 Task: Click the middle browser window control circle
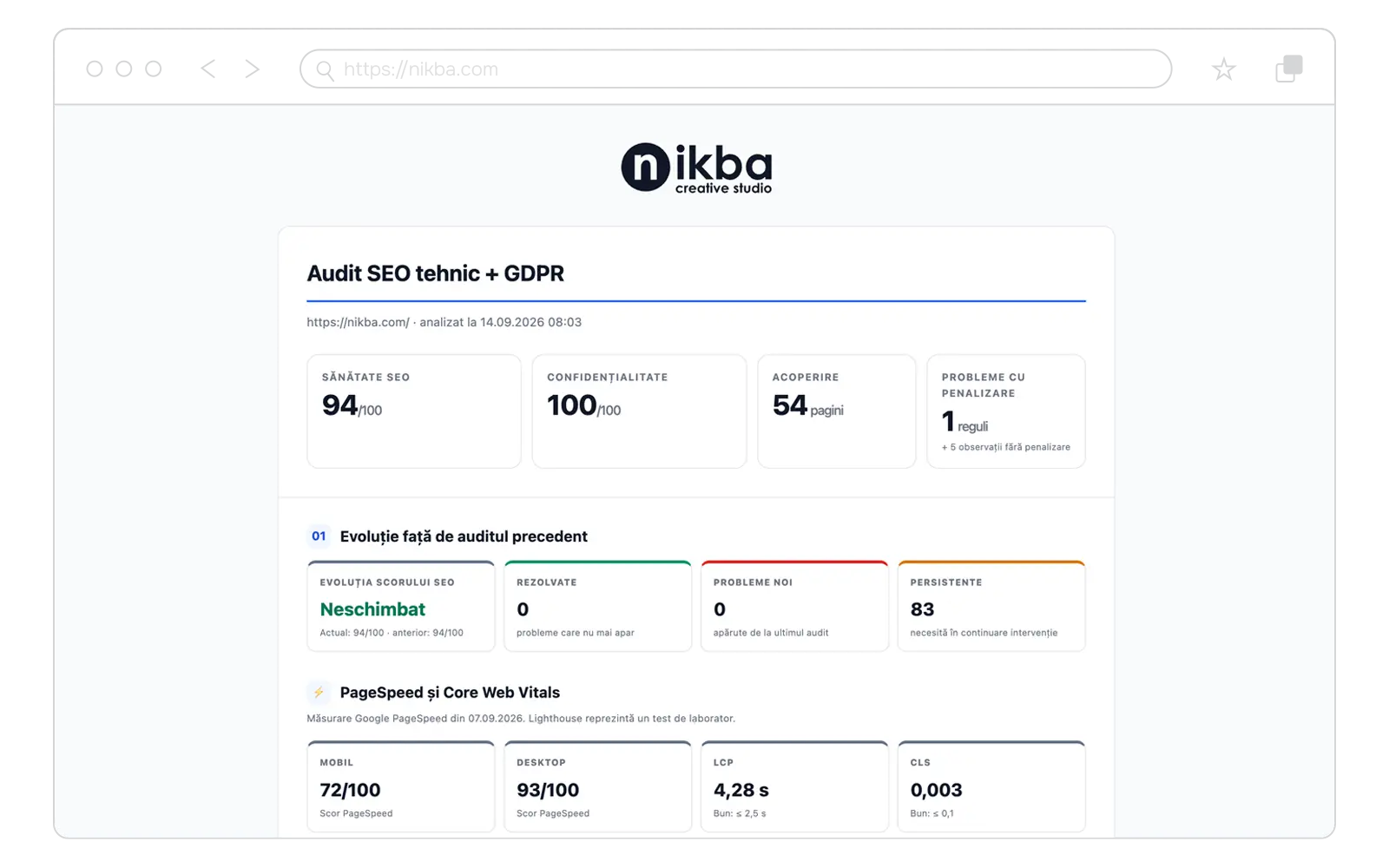[124, 69]
